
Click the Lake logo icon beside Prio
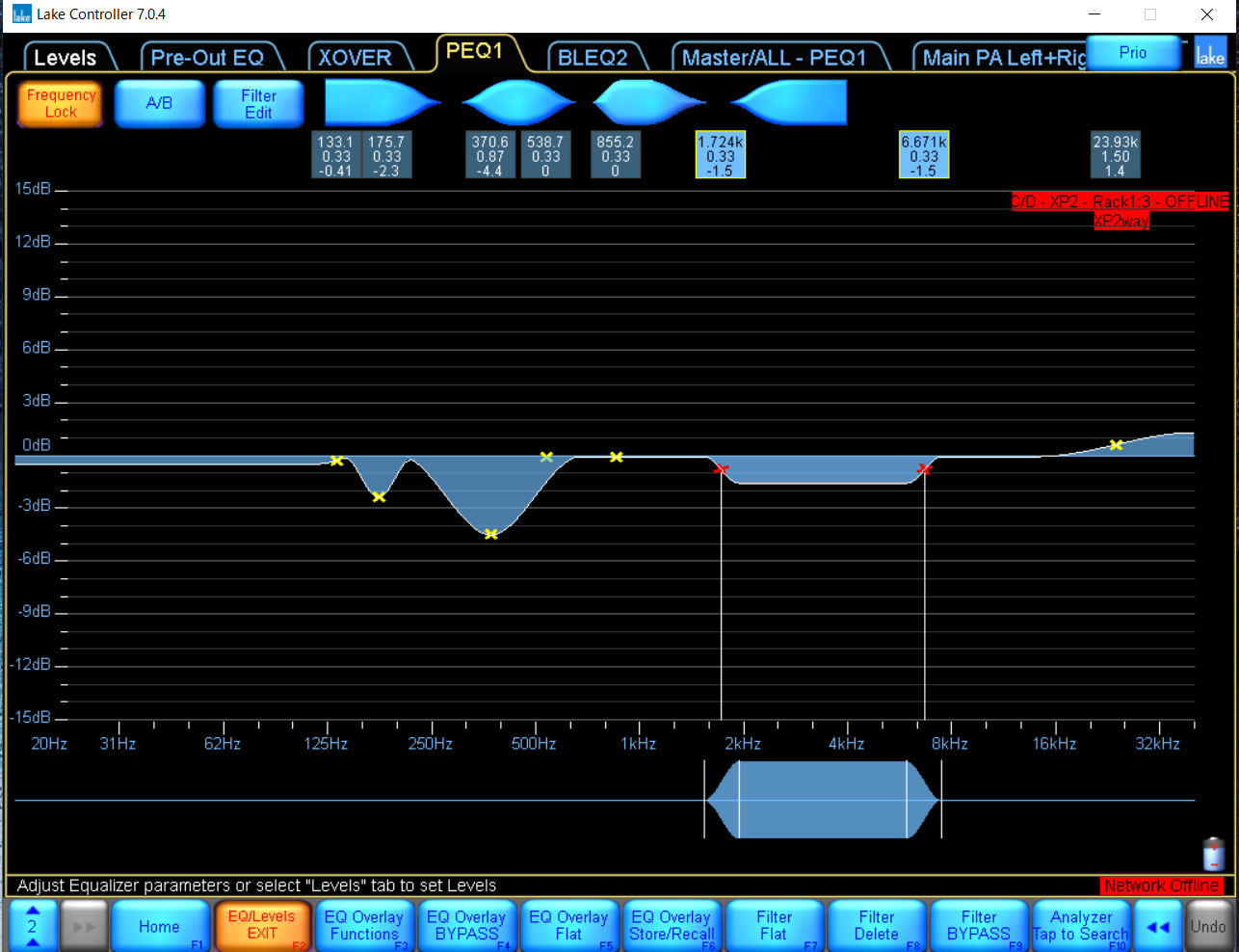pos(1210,54)
